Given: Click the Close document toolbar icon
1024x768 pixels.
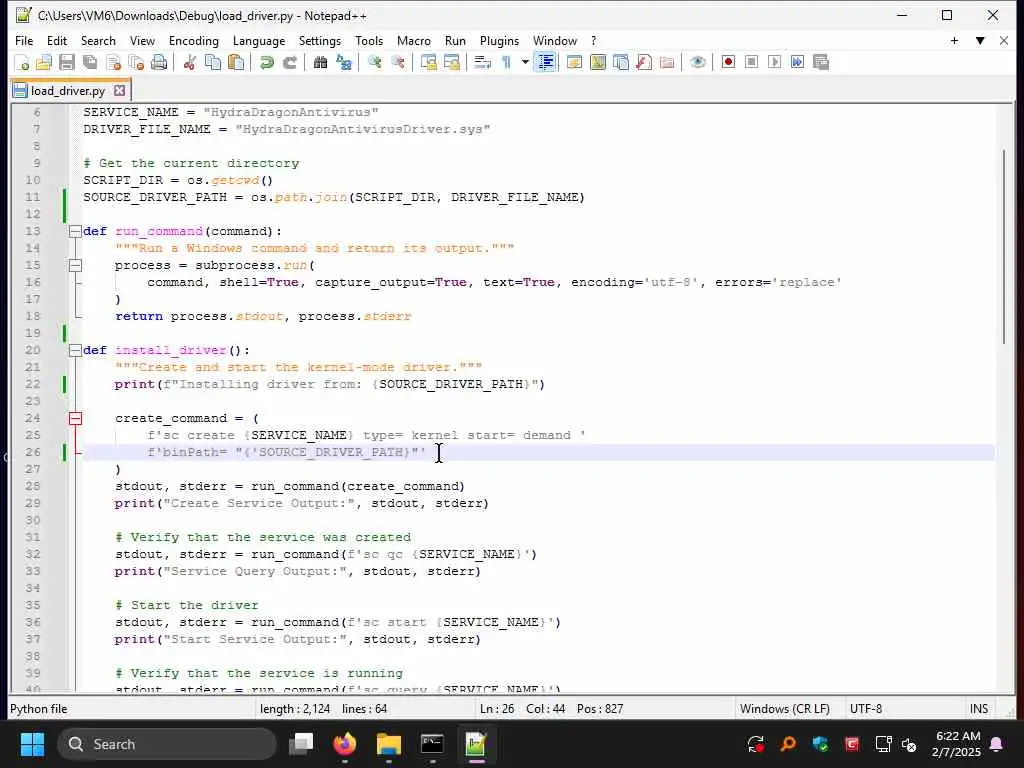Looking at the screenshot, I should 113,63.
